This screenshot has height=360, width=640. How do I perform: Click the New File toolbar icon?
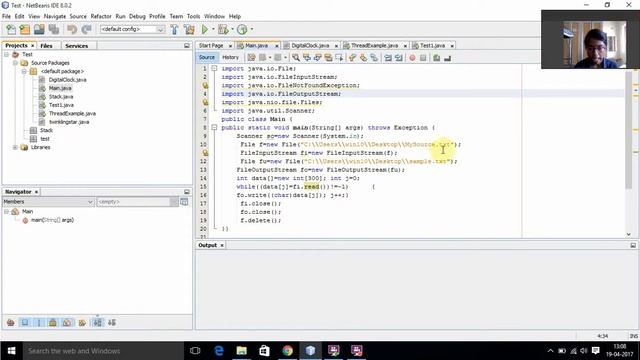pyautogui.click(x=11, y=29)
